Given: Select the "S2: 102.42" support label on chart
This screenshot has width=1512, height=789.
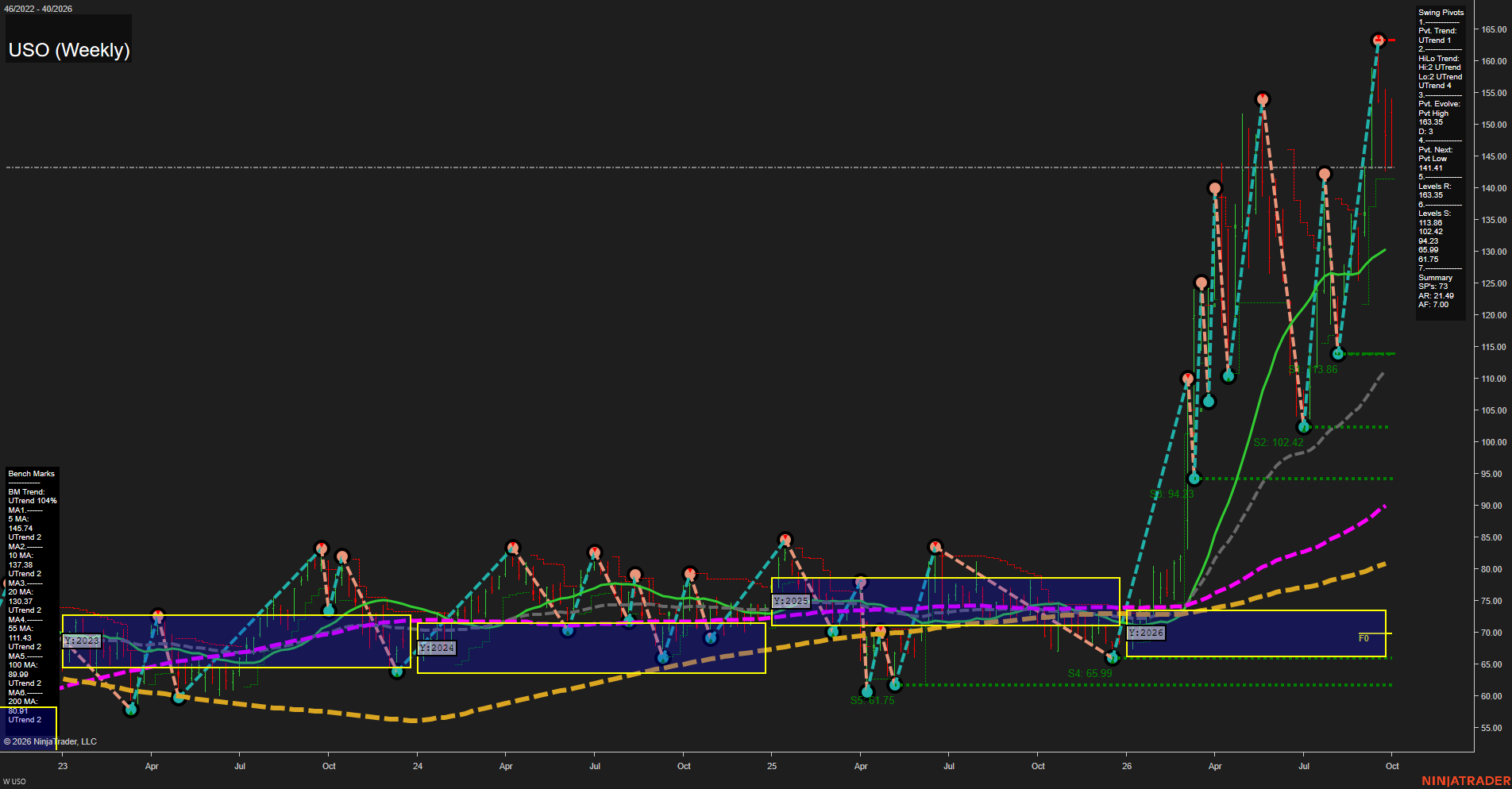Looking at the screenshot, I should (1279, 442).
